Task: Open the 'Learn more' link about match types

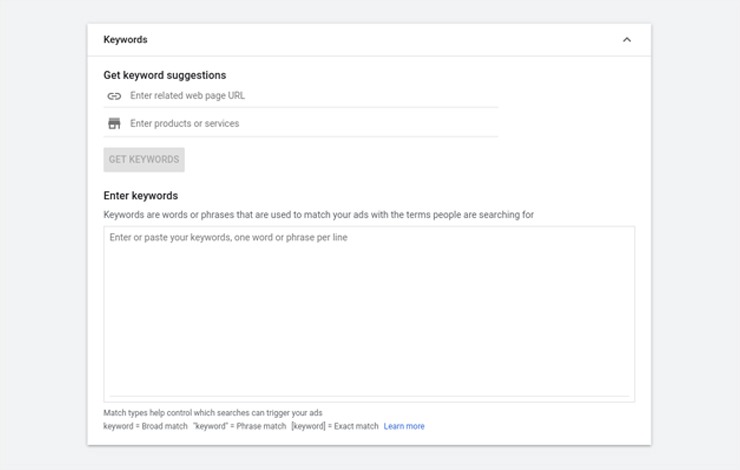Action: point(404,426)
